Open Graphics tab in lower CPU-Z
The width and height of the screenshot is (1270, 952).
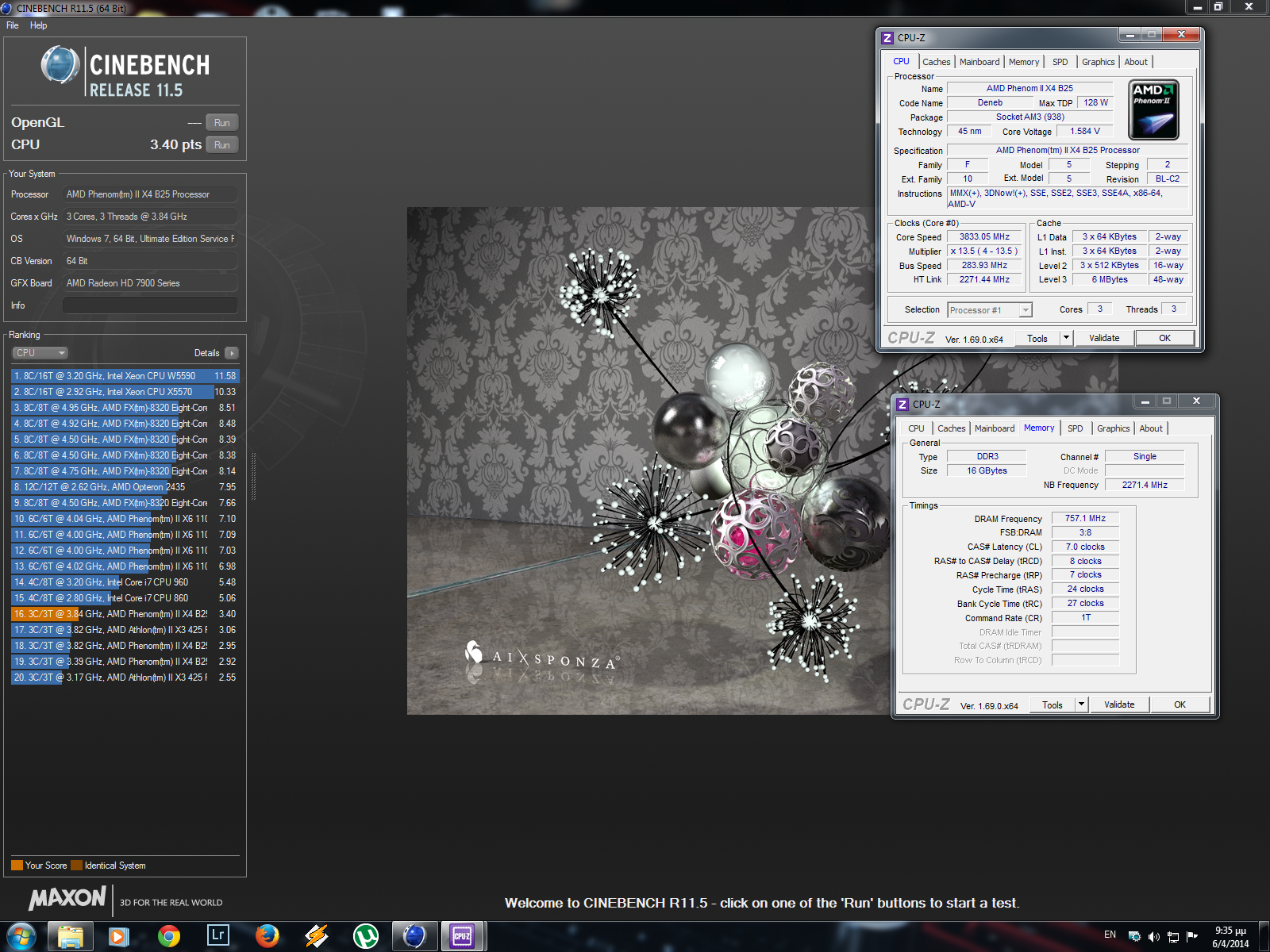pyautogui.click(x=1114, y=428)
